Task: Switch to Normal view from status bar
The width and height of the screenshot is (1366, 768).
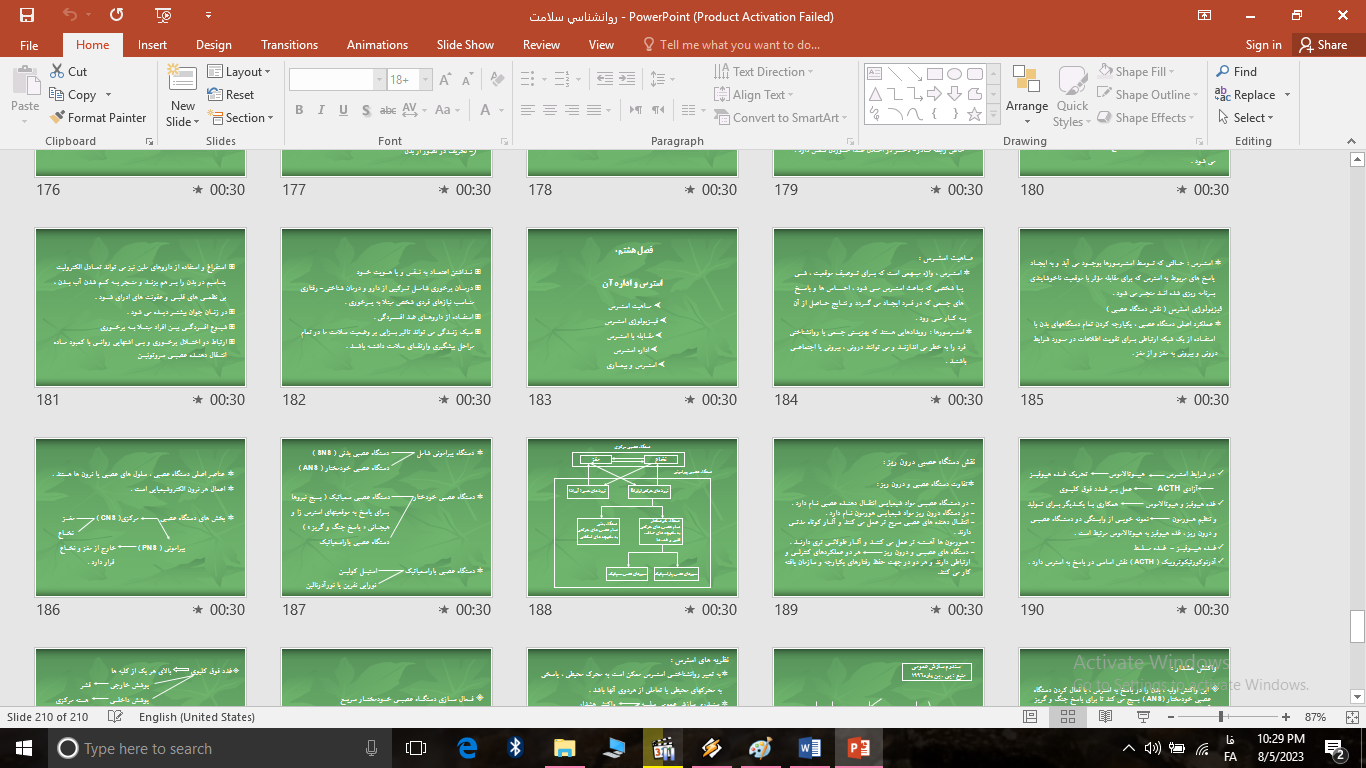Action: pyautogui.click(x=1030, y=717)
